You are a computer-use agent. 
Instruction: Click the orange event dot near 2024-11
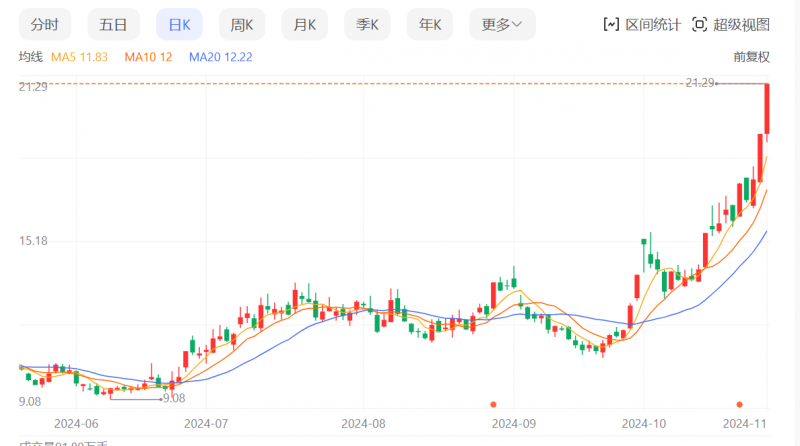click(740, 404)
